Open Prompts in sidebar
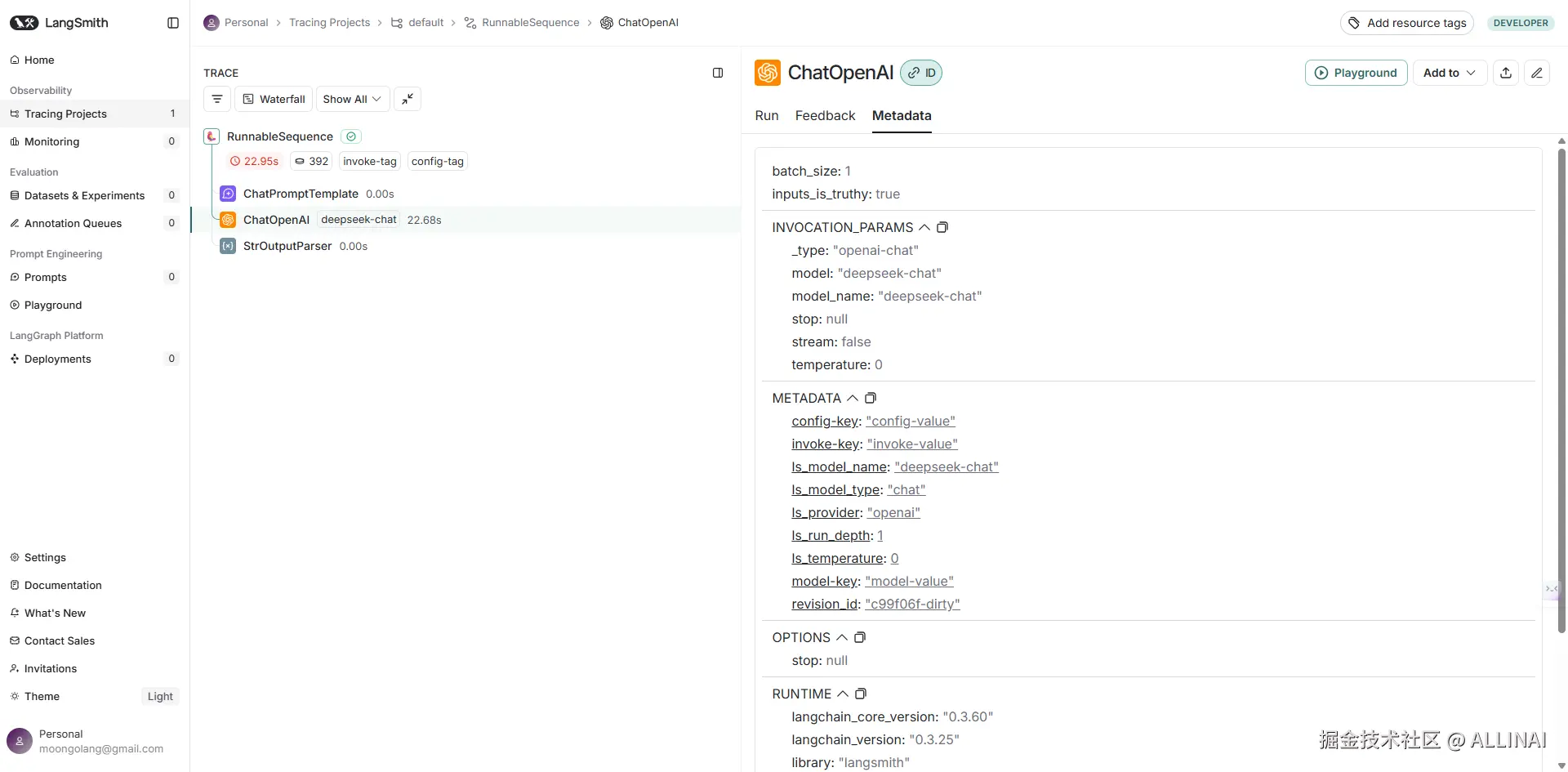1568x772 pixels. tap(95, 277)
